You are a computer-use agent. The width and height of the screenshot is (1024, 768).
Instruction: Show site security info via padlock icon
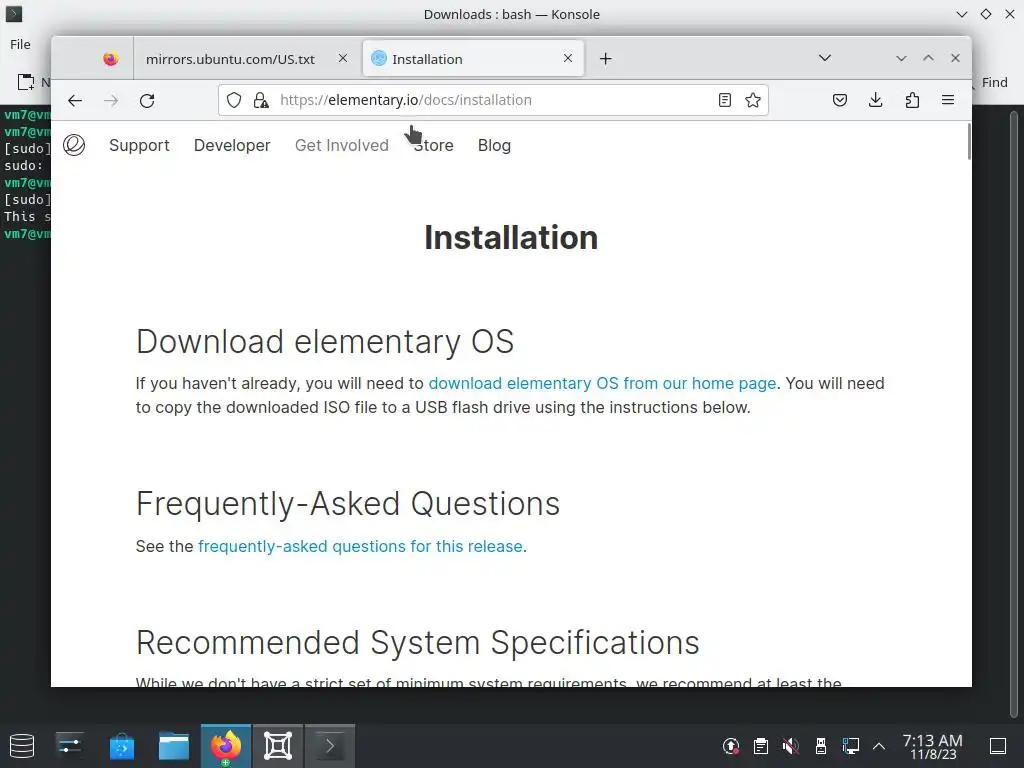click(x=261, y=100)
